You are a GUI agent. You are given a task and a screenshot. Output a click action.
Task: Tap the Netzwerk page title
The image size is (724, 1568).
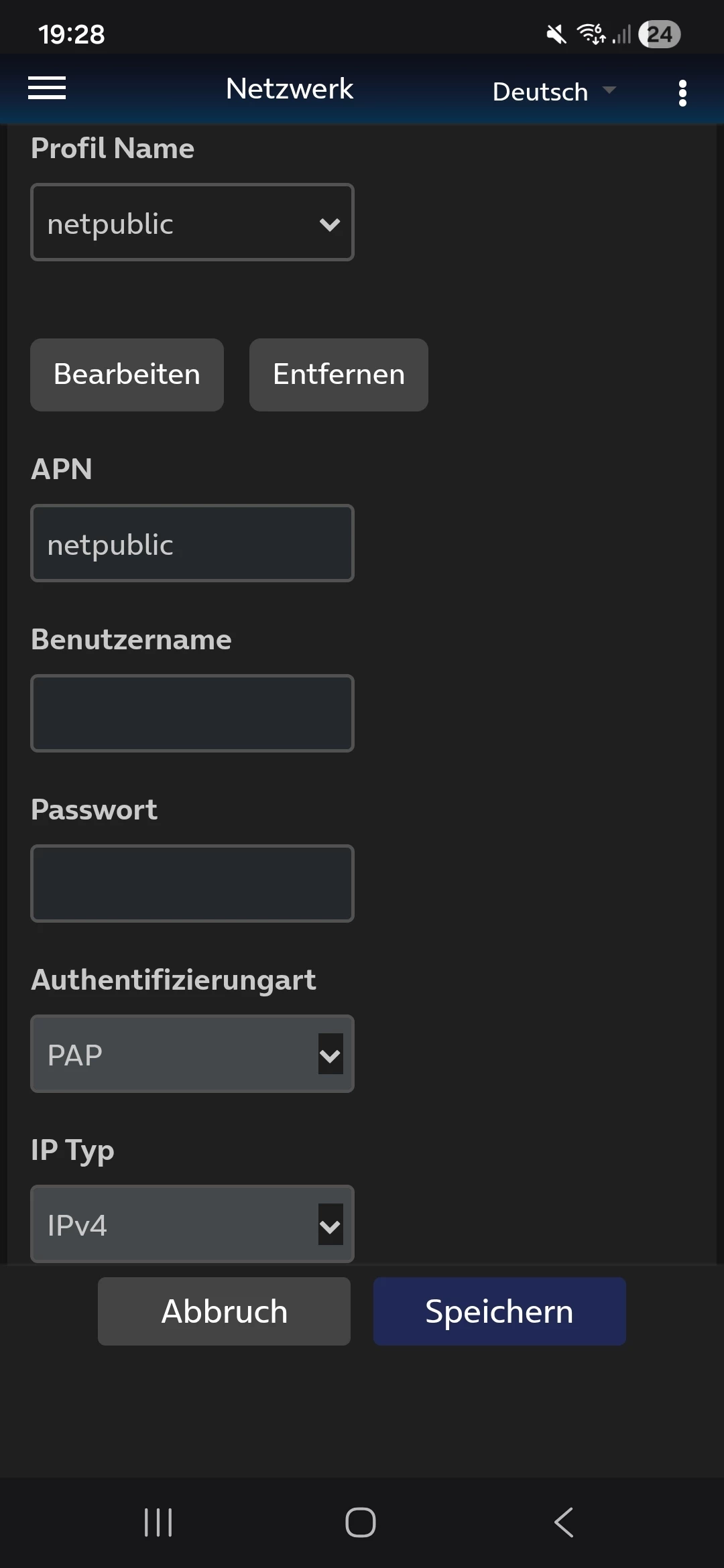290,88
